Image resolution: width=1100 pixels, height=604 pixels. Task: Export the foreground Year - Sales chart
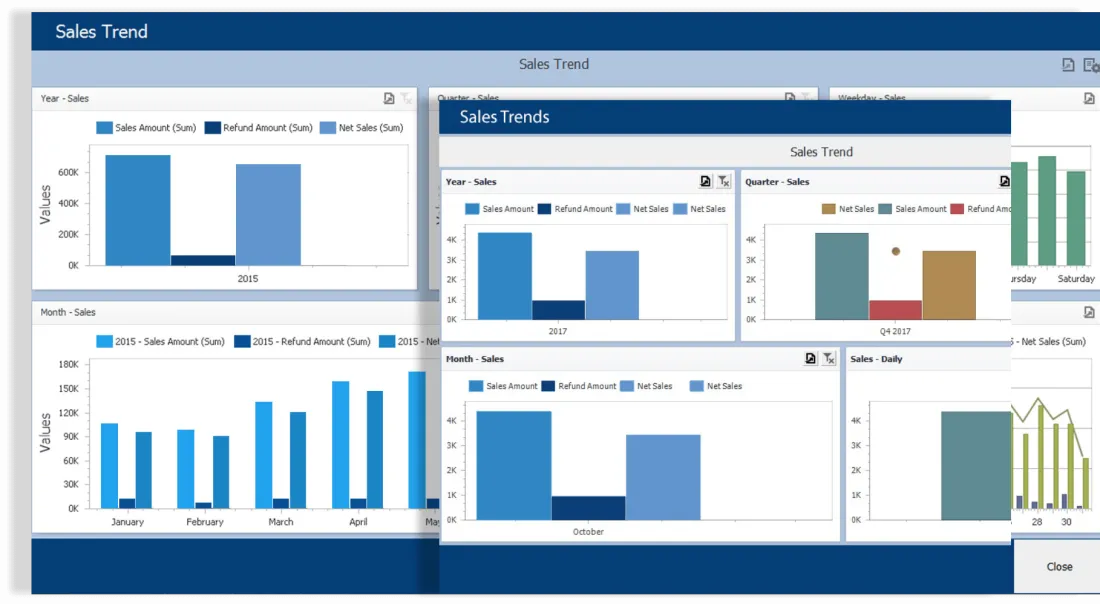click(x=705, y=182)
